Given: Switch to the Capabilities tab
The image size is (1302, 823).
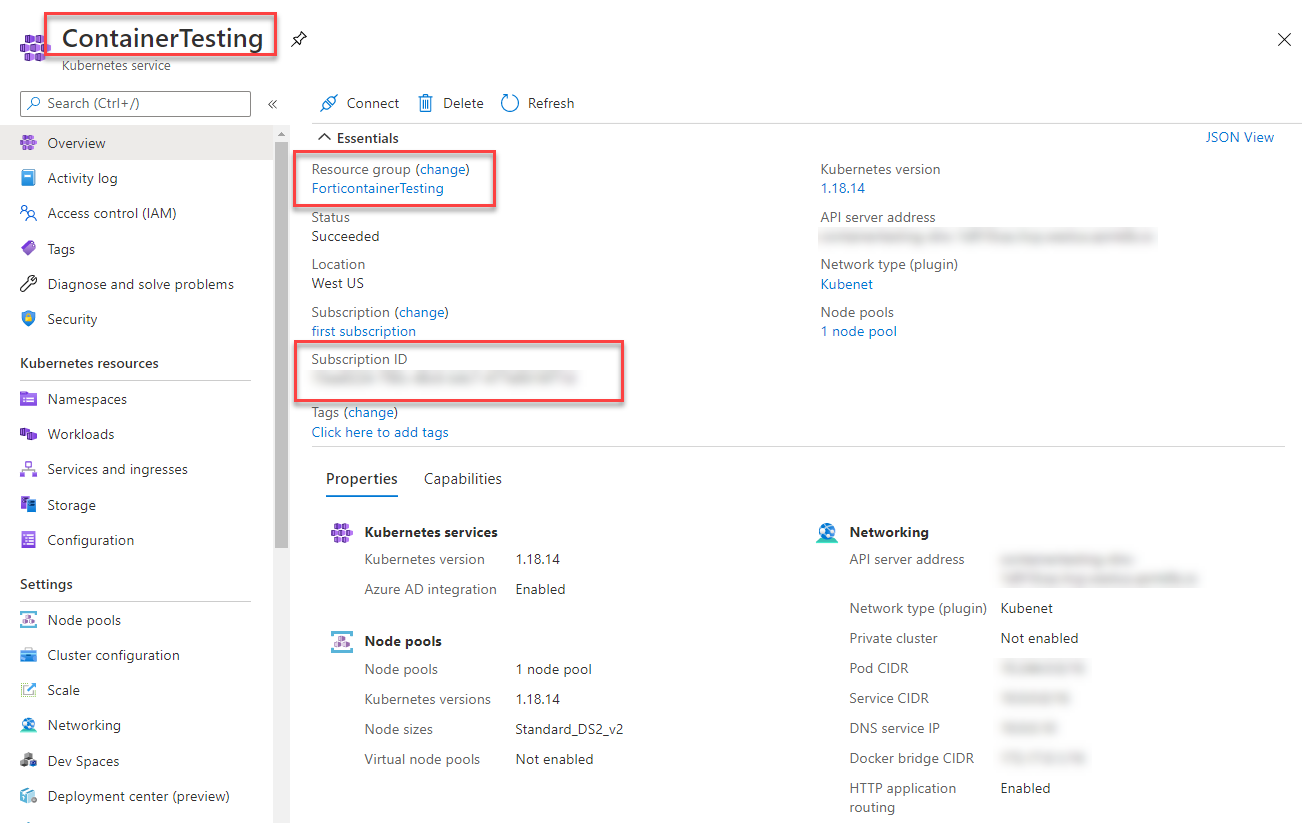Looking at the screenshot, I should 463,479.
